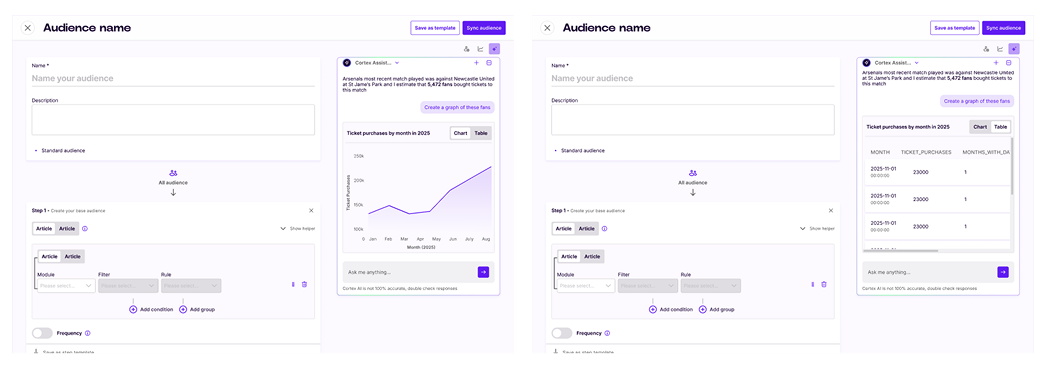Send message with arrow button in table-view assistant

pos(1003,272)
